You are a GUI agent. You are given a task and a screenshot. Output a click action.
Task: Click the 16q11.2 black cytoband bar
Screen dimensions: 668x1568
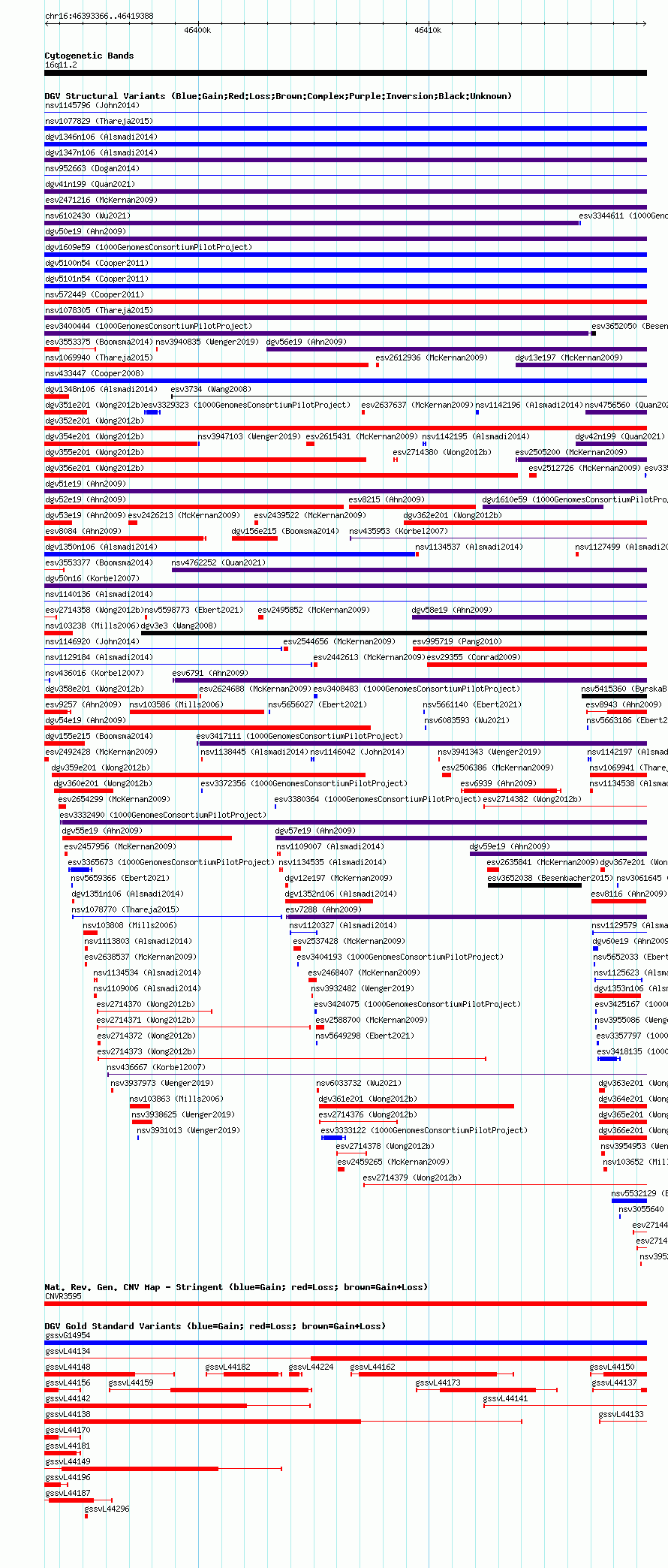(345, 73)
